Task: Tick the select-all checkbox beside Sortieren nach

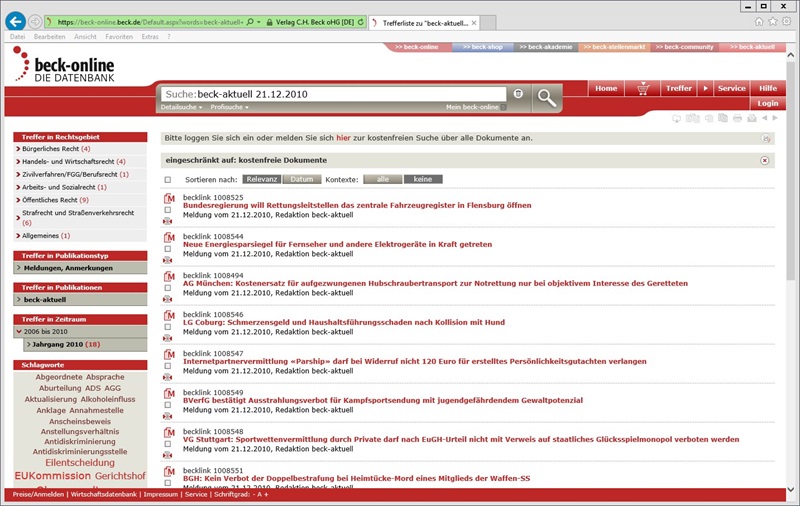Action: [x=167, y=180]
